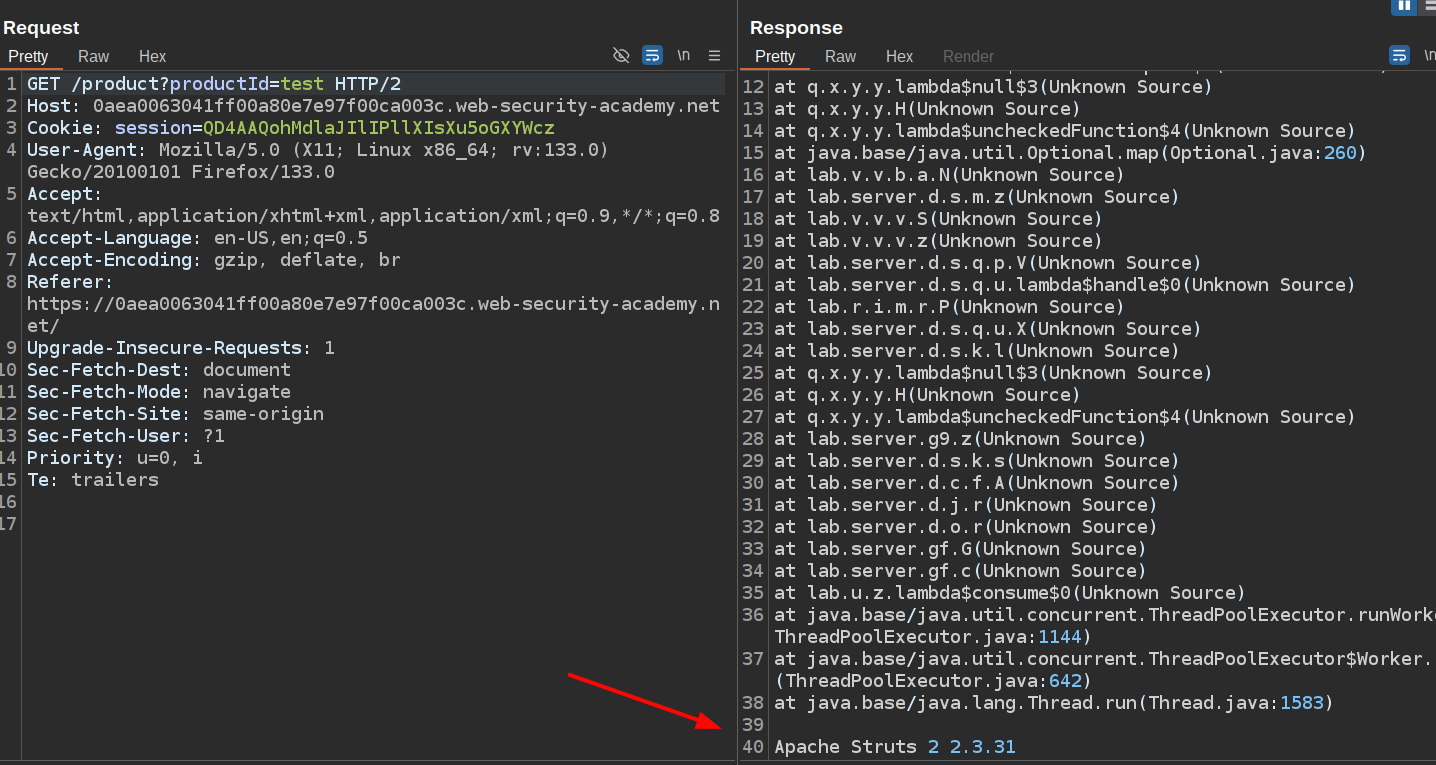Click the Request panel heading
Image resolution: width=1436 pixels, height=765 pixels.
click(41, 27)
